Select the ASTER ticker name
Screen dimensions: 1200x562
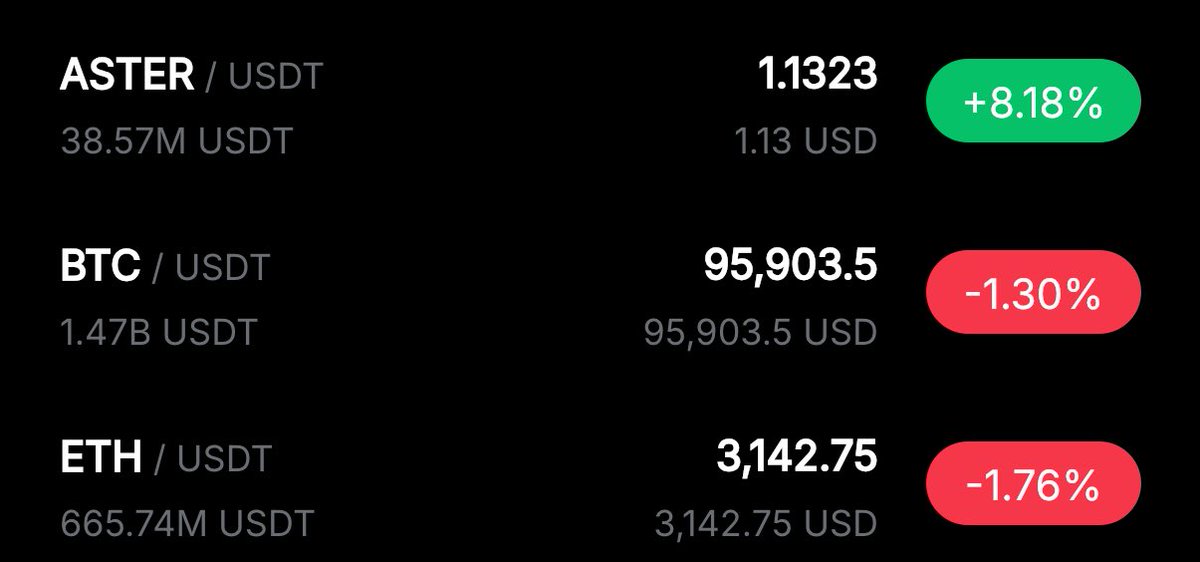point(127,76)
